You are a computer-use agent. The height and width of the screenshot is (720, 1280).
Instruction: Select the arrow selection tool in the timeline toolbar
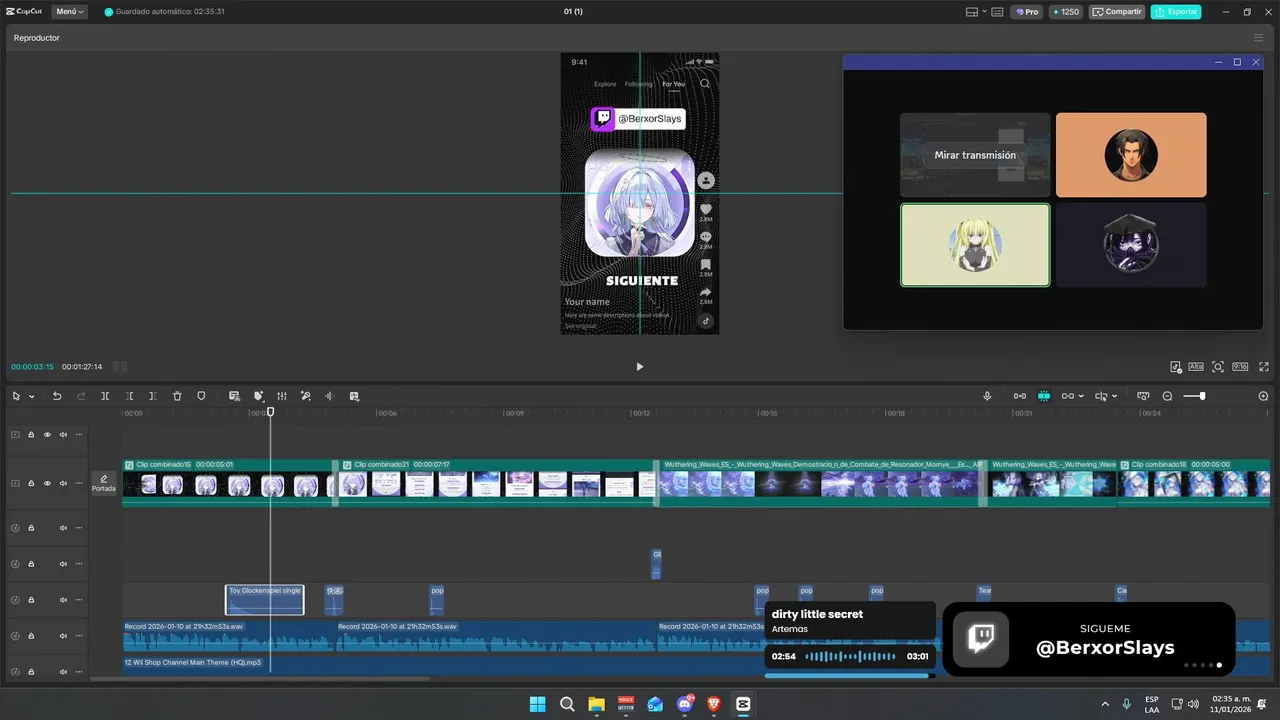[16, 396]
